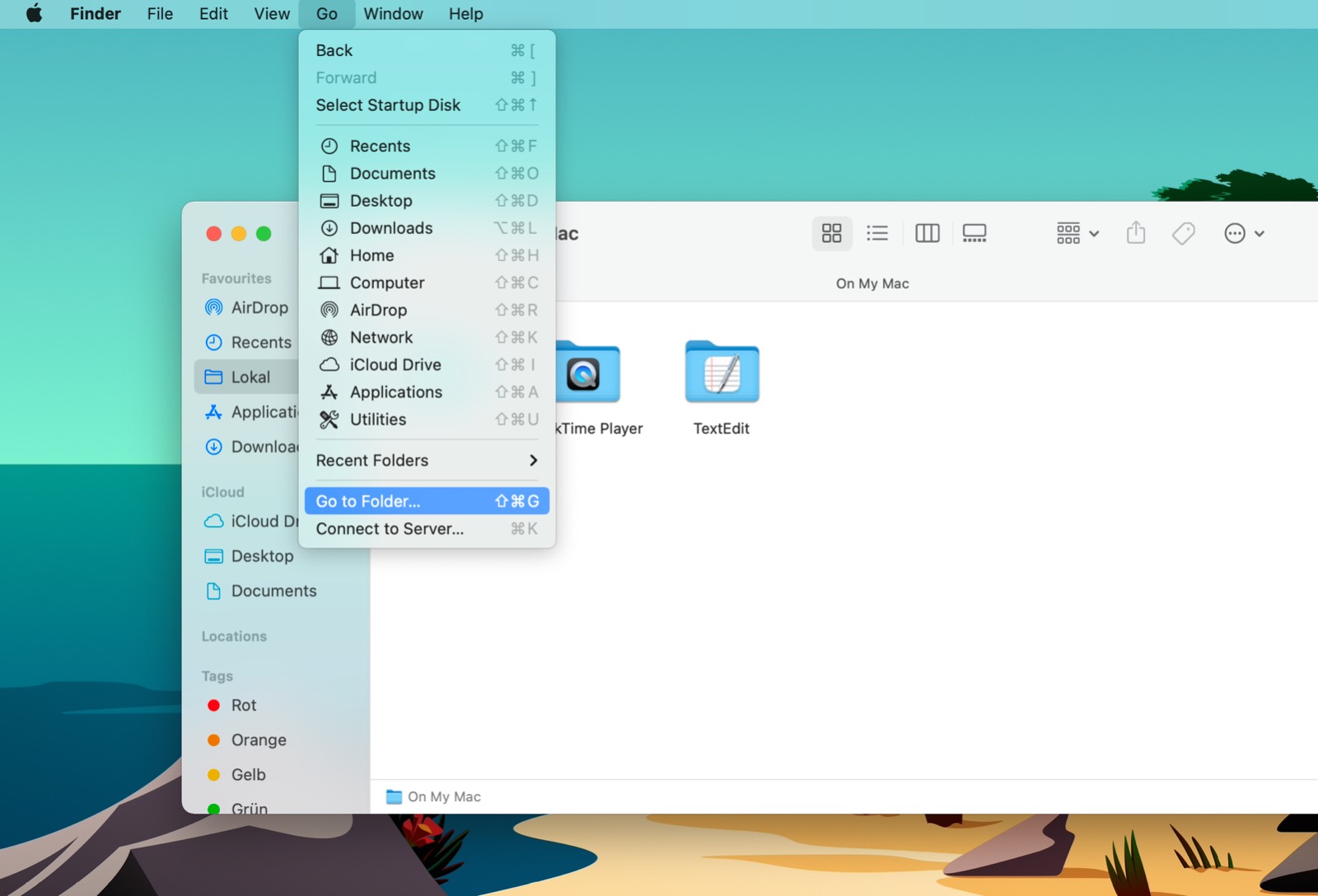Select the Gelb tag in the sidebar

[250, 774]
